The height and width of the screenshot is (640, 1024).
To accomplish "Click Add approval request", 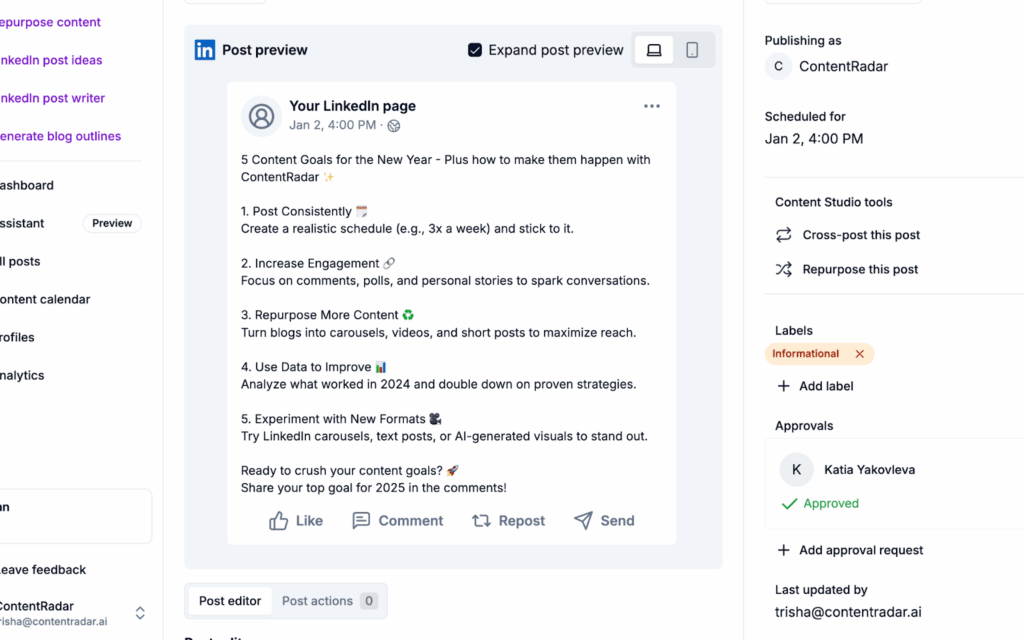I will pos(850,550).
